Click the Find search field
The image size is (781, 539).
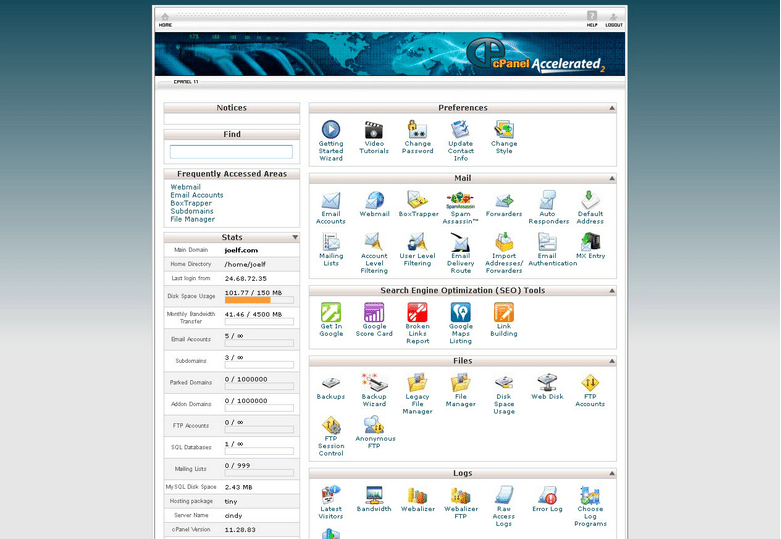click(231, 151)
